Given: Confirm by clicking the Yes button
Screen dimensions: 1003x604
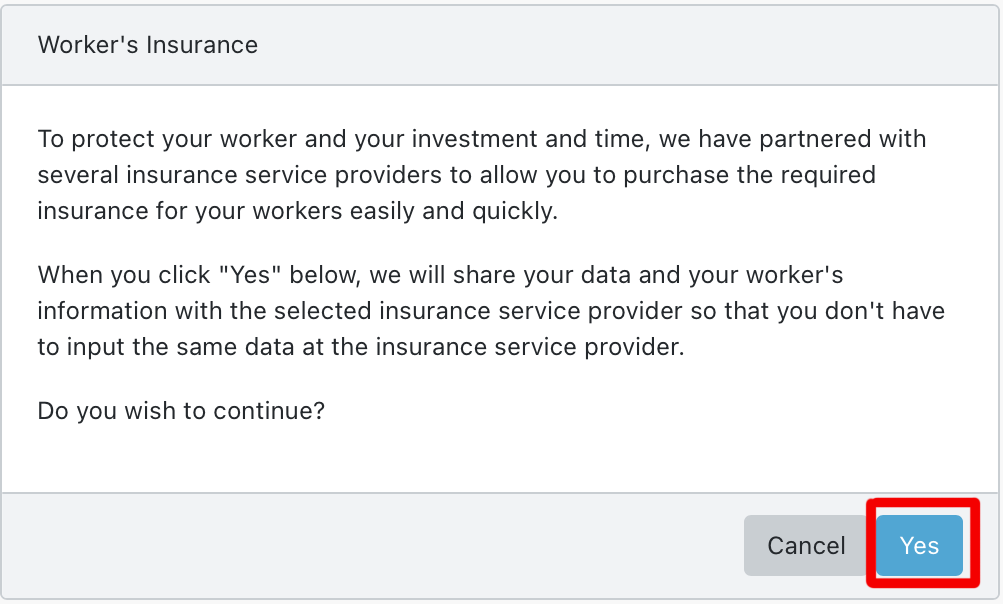Looking at the screenshot, I should point(919,545).
